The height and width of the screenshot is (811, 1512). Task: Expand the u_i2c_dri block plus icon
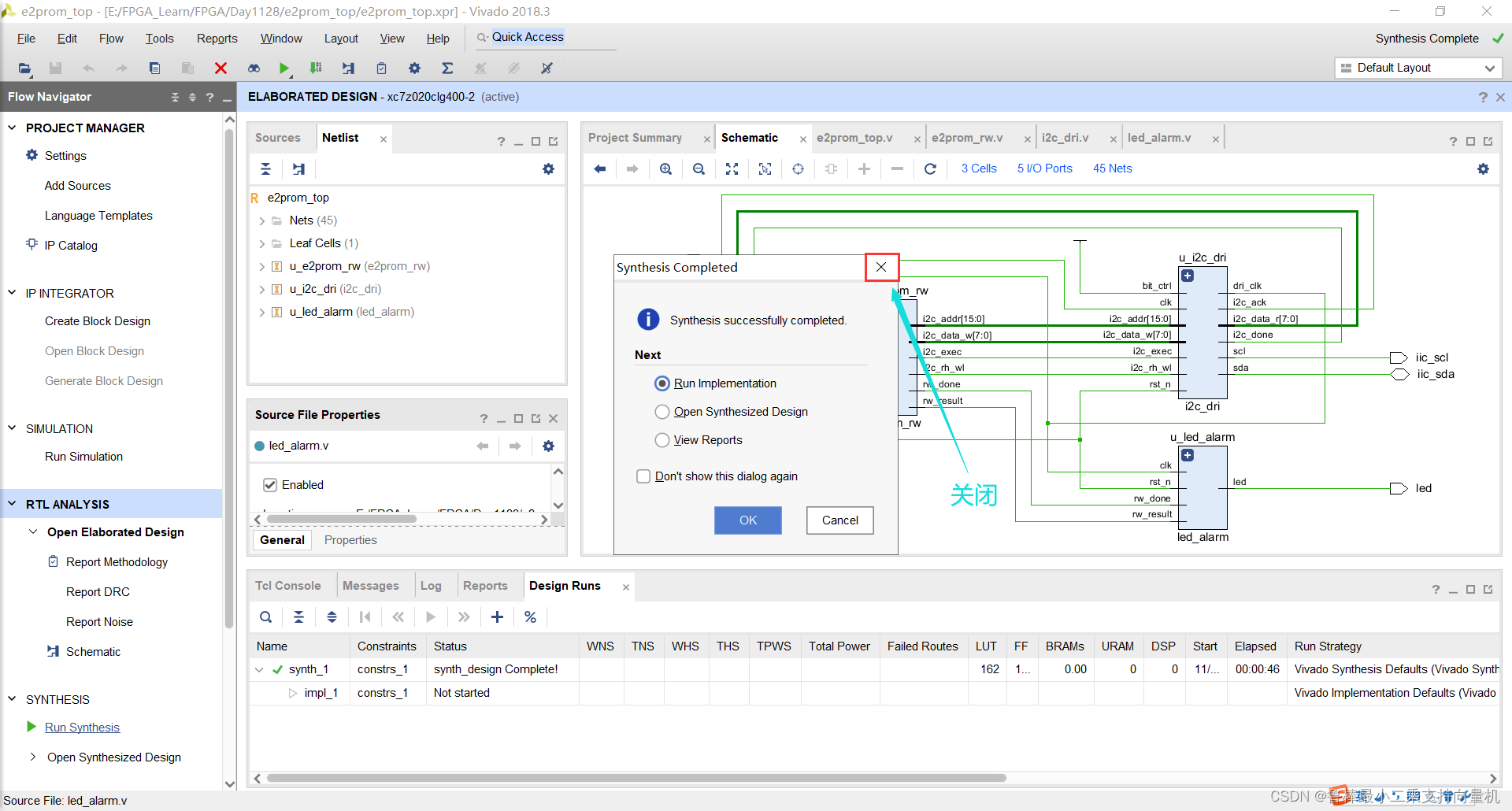pos(1188,276)
